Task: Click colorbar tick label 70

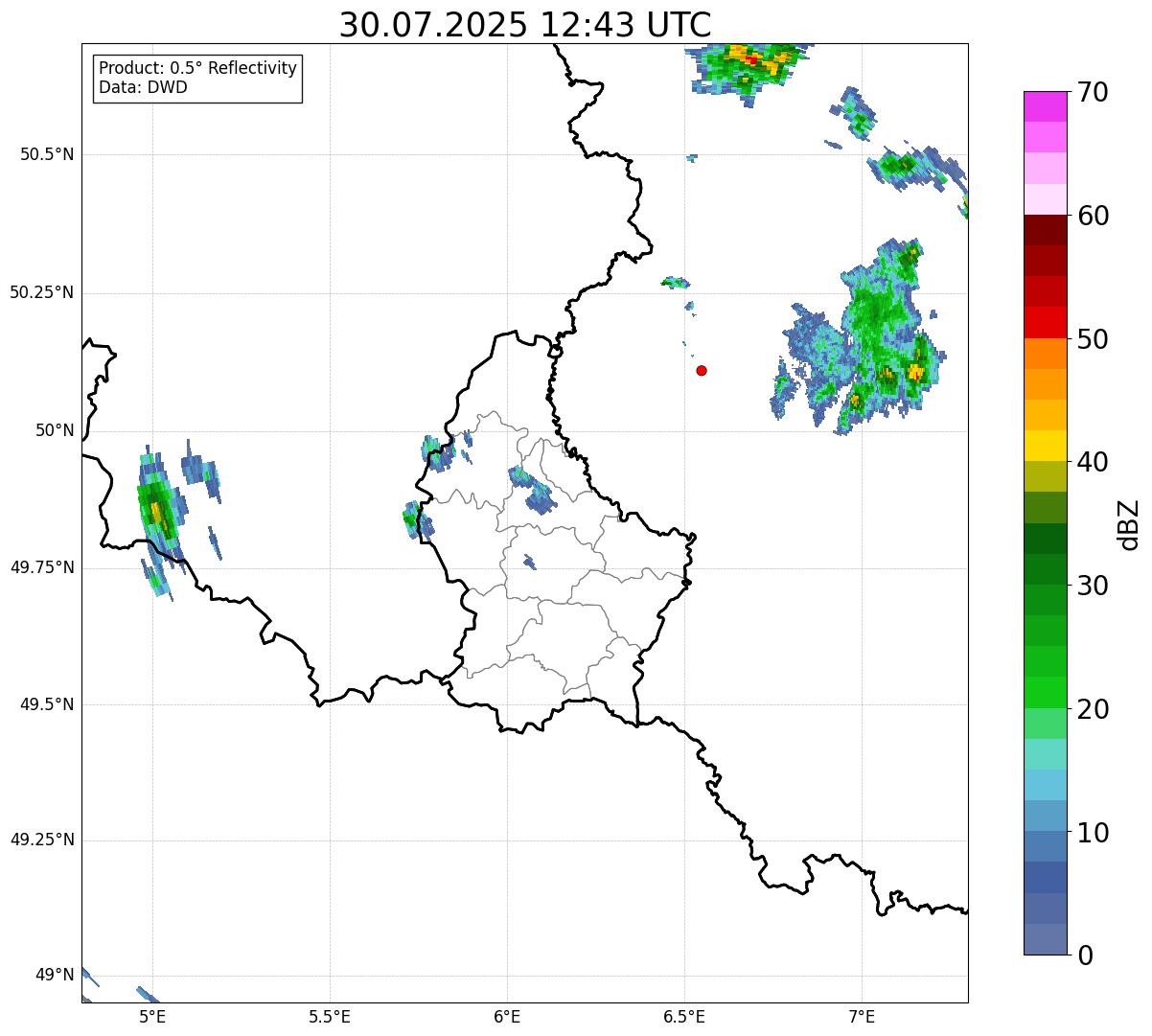Action: tap(1093, 92)
